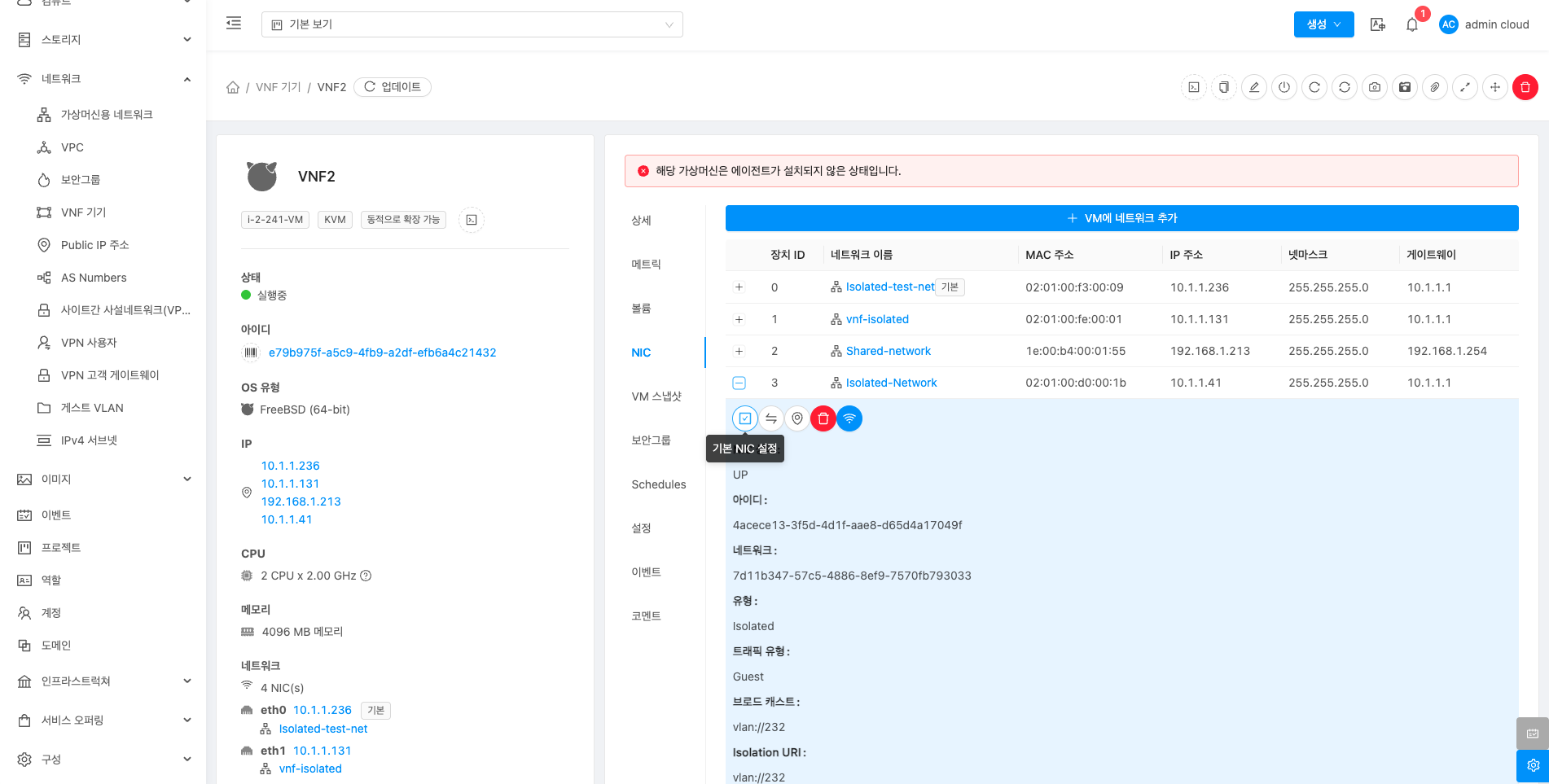The height and width of the screenshot is (784, 1549).
Task: Toggle the sidebar collapse icon
Action: [234, 24]
